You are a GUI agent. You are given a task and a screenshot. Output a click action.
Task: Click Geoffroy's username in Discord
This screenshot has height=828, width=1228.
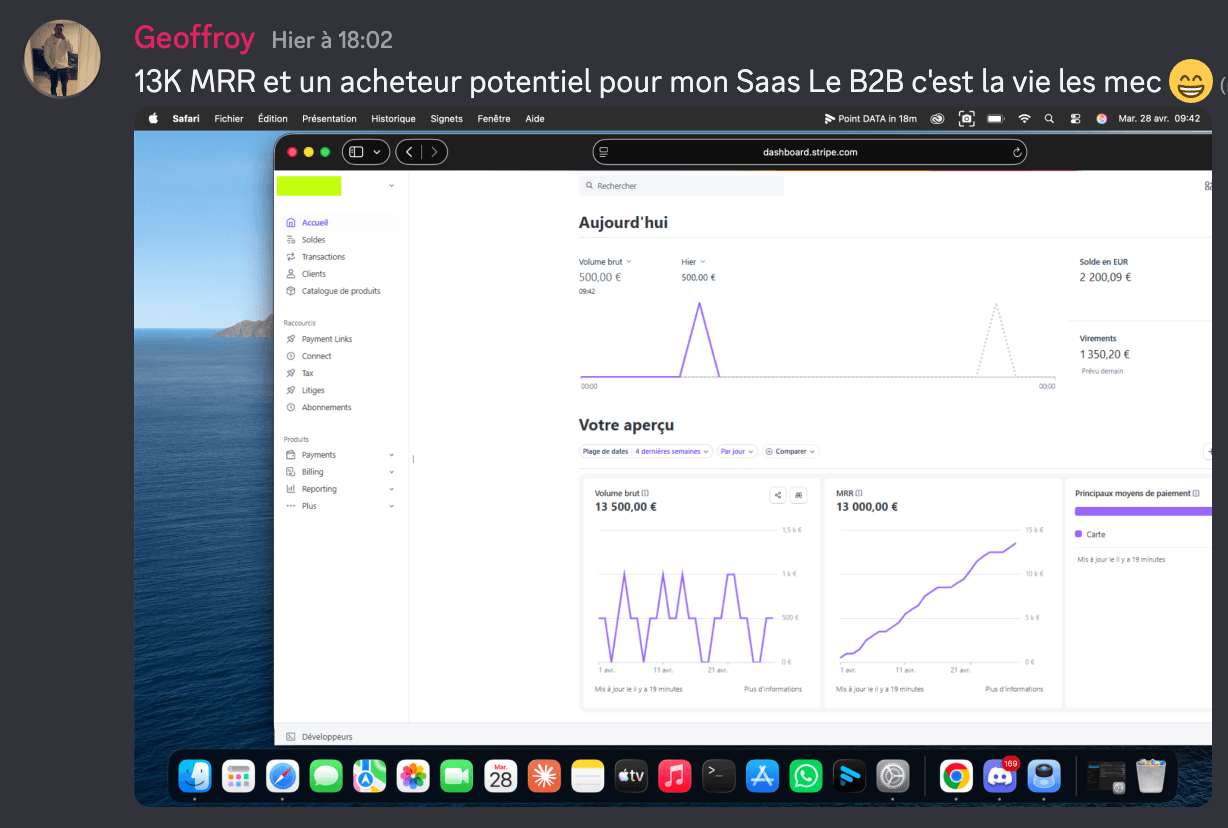[x=194, y=38]
